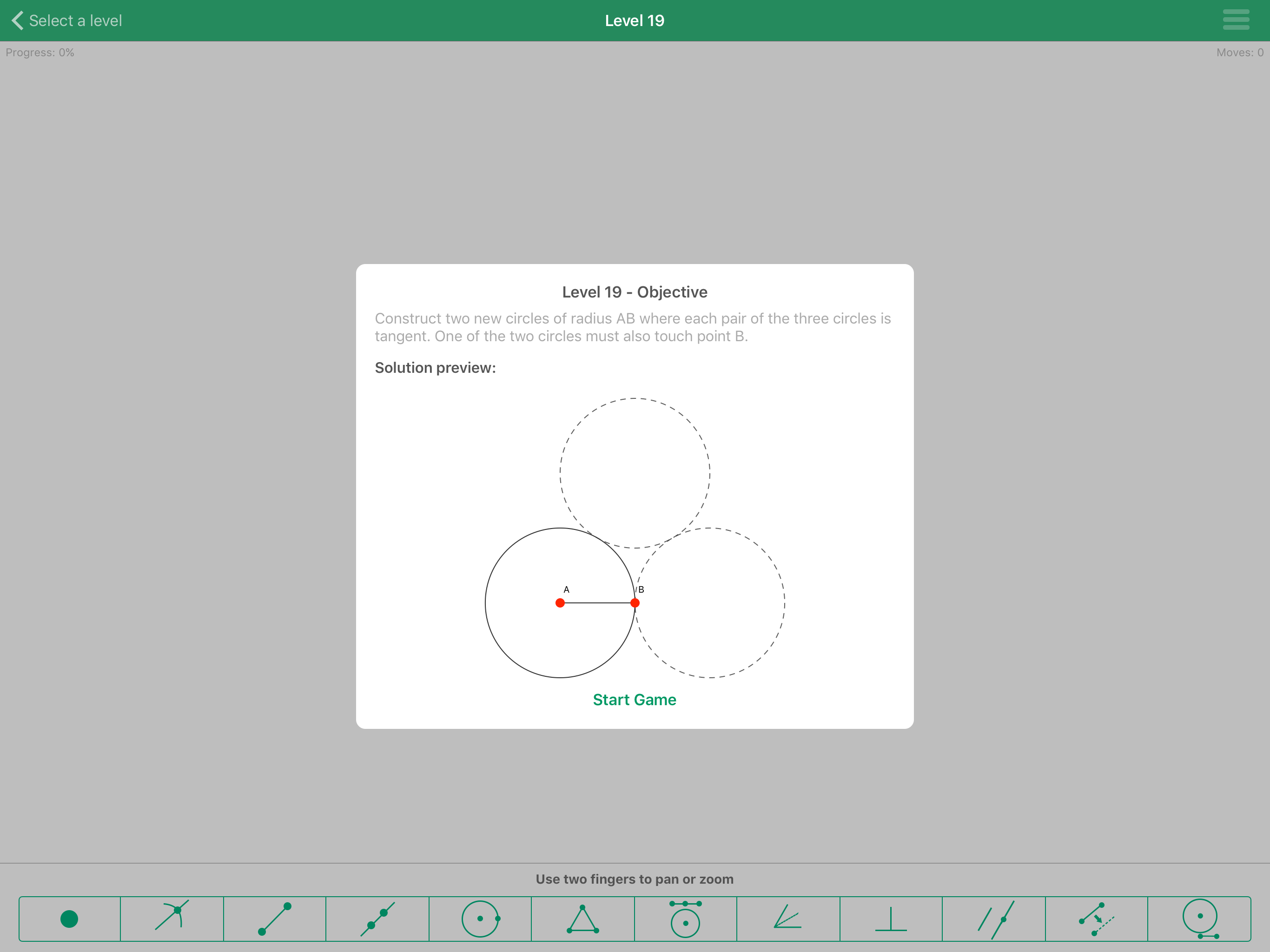
Task: Select the Angle Bisector tool
Action: pyautogui.click(x=788, y=919)
